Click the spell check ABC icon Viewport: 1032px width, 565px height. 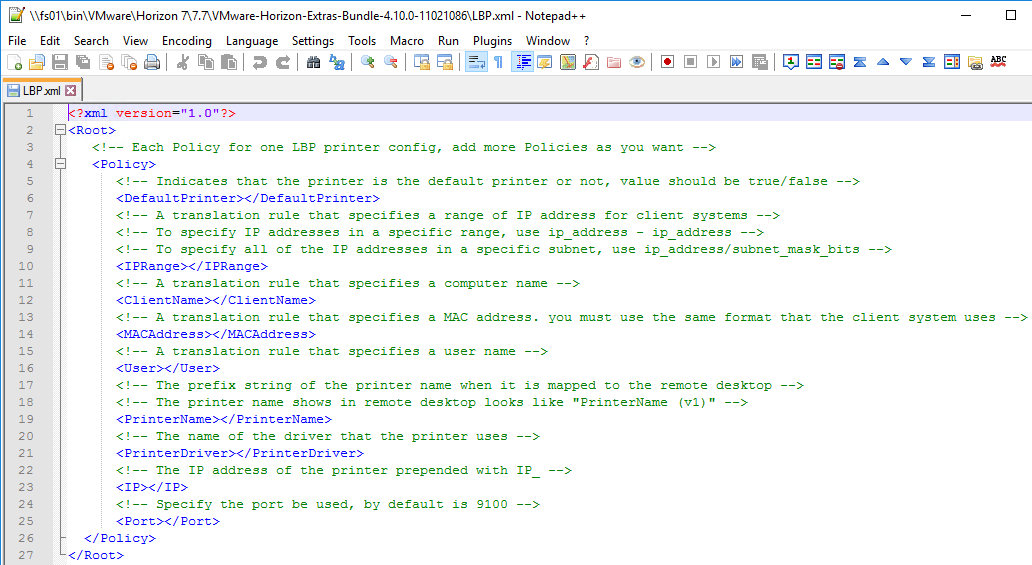[x=998, y=62]
